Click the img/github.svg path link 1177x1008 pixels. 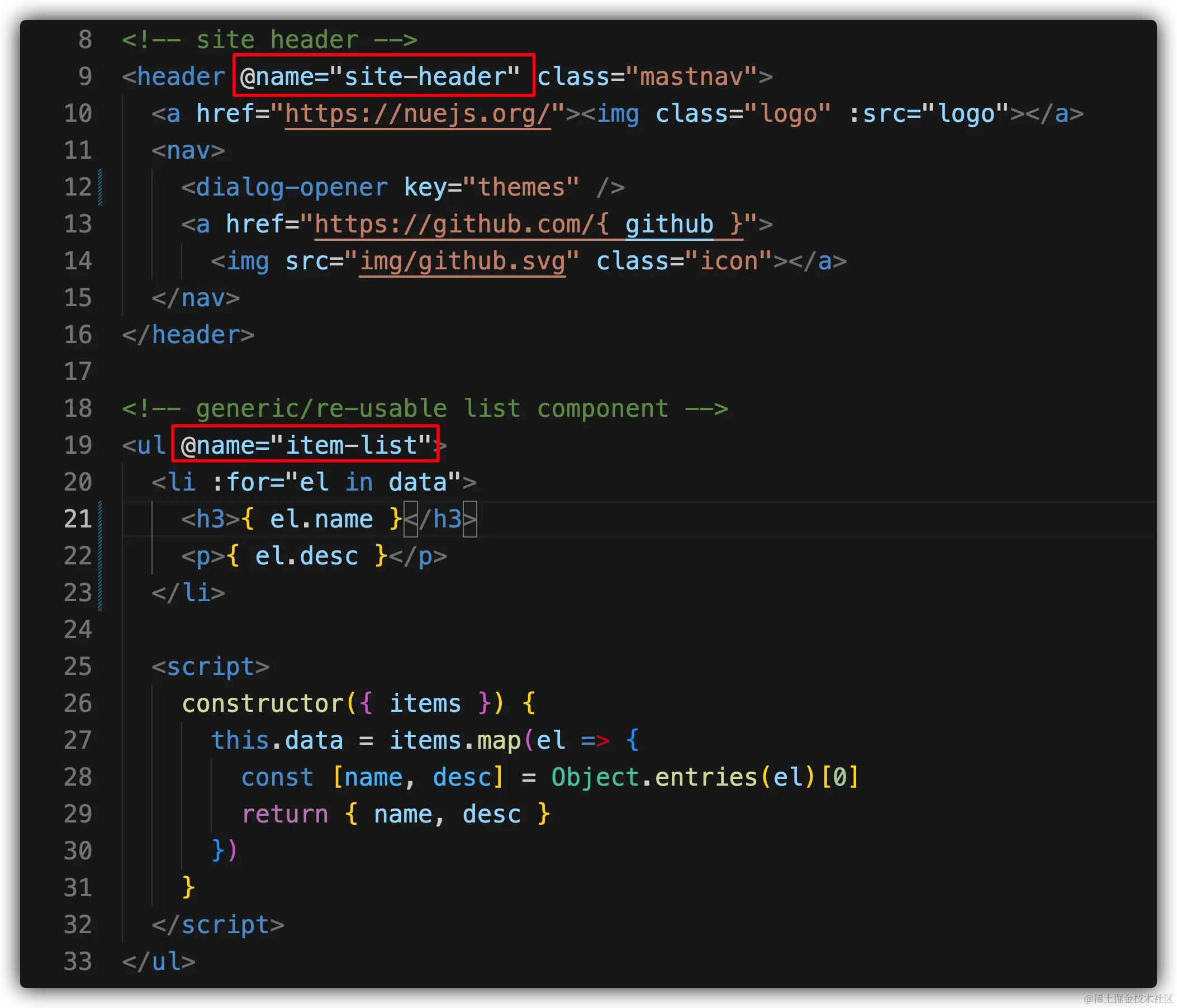pos(462,261)
